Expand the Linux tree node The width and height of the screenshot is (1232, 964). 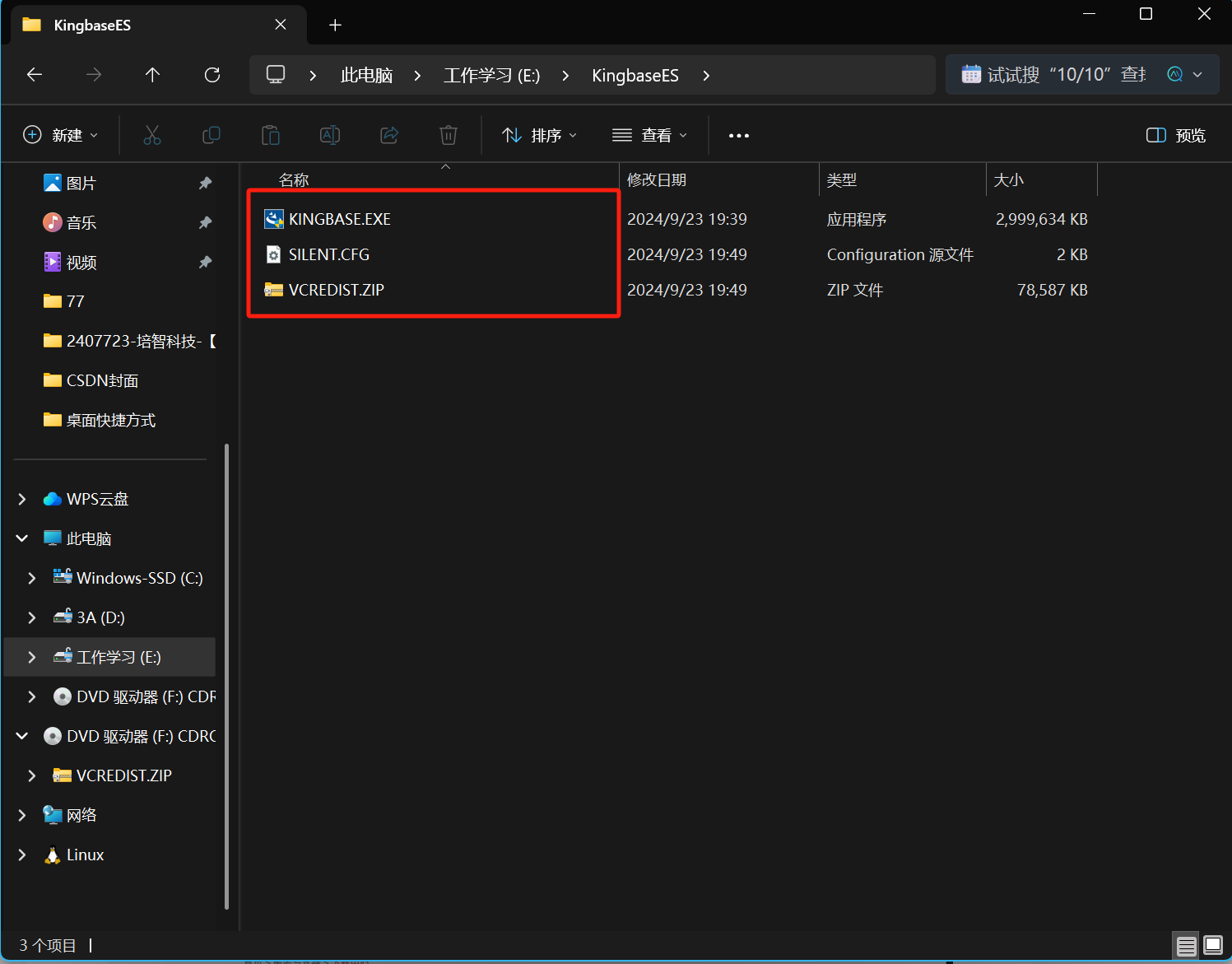pos(22,855)
